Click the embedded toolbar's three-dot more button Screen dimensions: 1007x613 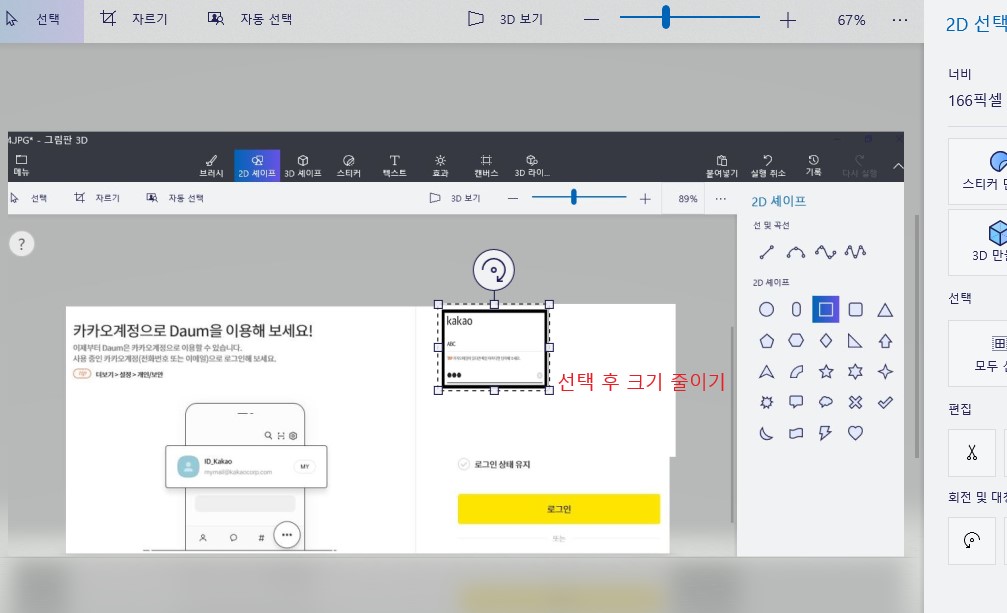(x=721, y=199)
